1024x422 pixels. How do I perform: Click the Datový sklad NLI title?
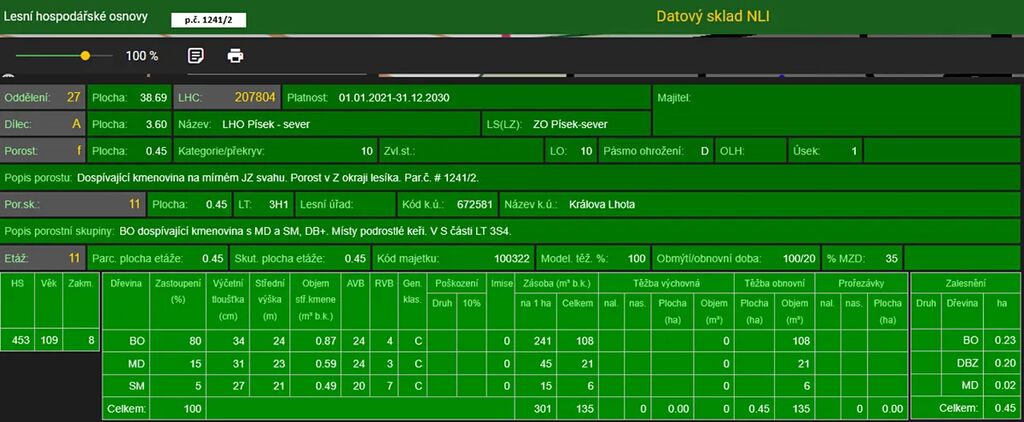point(713,16)
